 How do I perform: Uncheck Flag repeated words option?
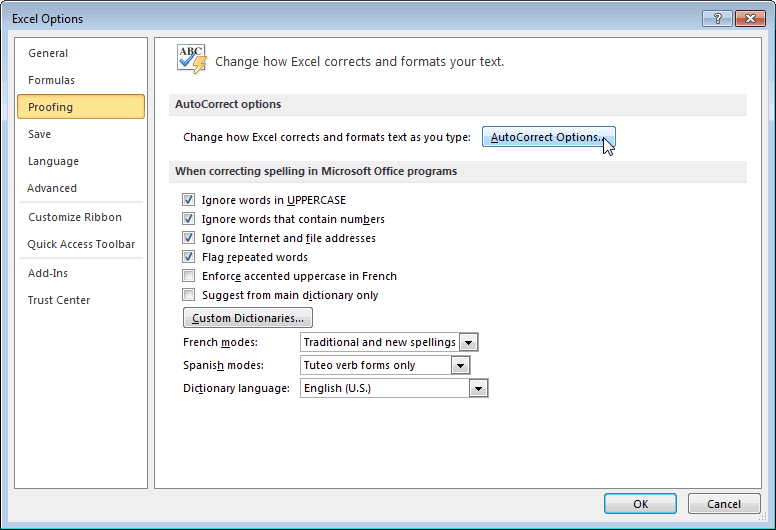point(189,257)
